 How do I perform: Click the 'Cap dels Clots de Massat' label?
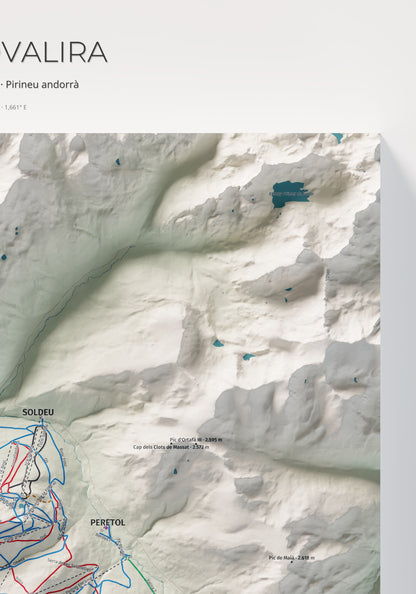171,447
